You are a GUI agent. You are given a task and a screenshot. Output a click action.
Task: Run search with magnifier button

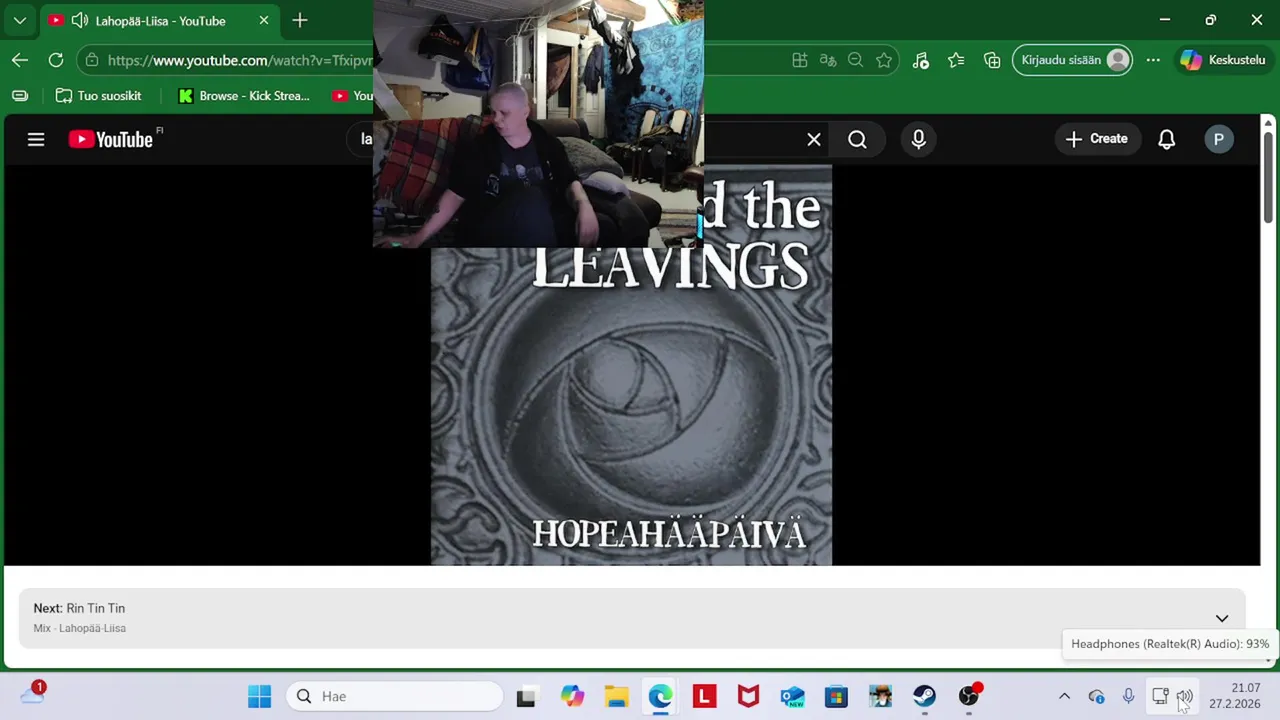[858, 140]
